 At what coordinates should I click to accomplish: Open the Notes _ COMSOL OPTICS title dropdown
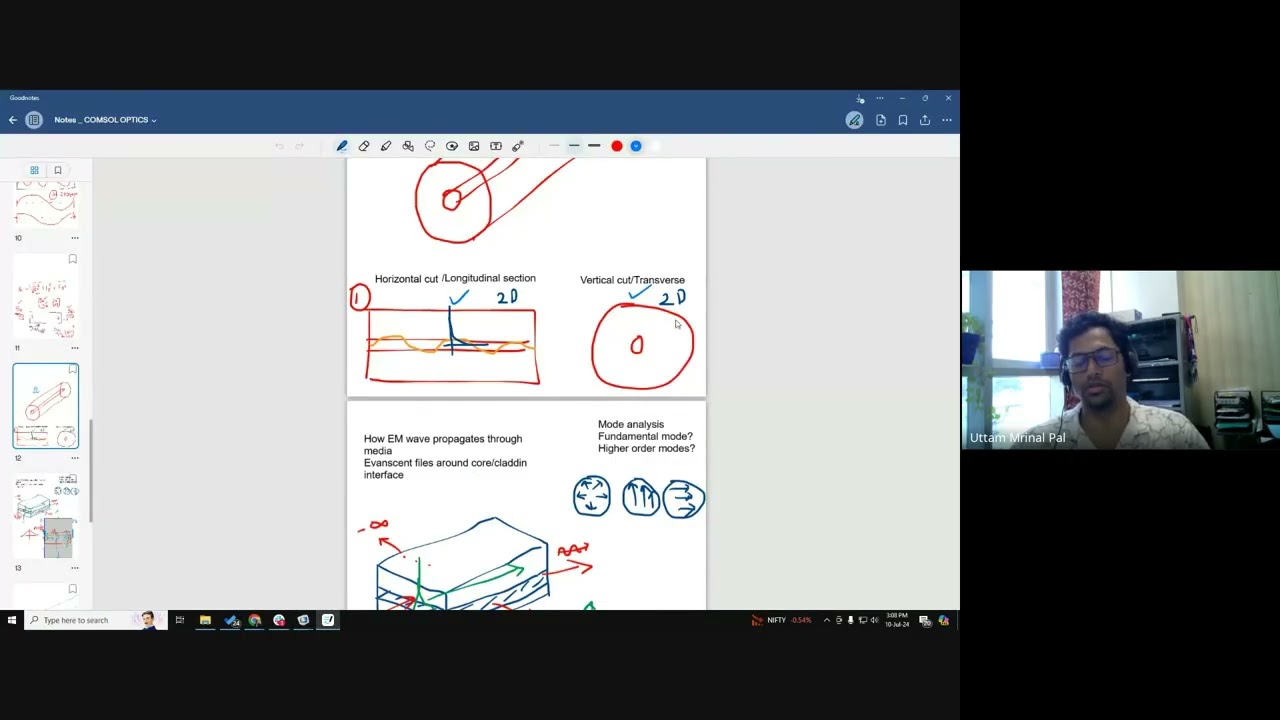pos(105,120)
